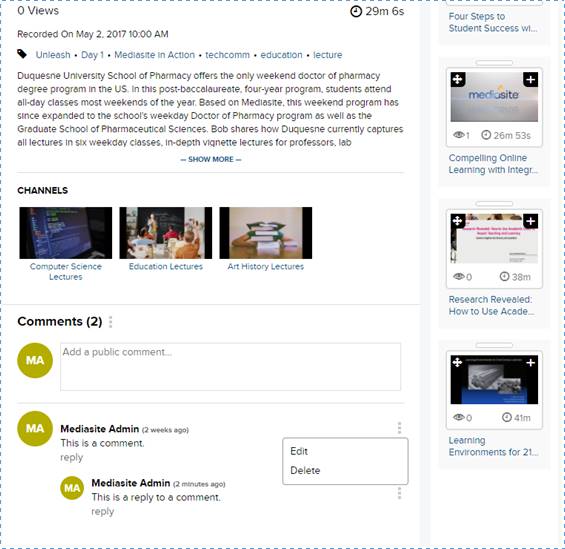Image resolution: width=565 pixels, height=549 pixels.
Task: Choose Edit from the comment menu
Action: pyautogui.click(x=299, y=451)
